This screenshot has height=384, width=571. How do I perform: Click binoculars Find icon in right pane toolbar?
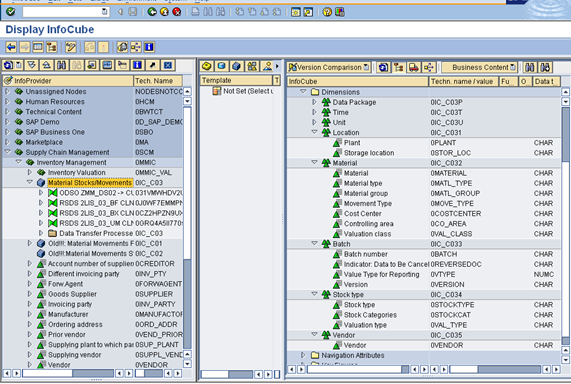tap(529, 67)
